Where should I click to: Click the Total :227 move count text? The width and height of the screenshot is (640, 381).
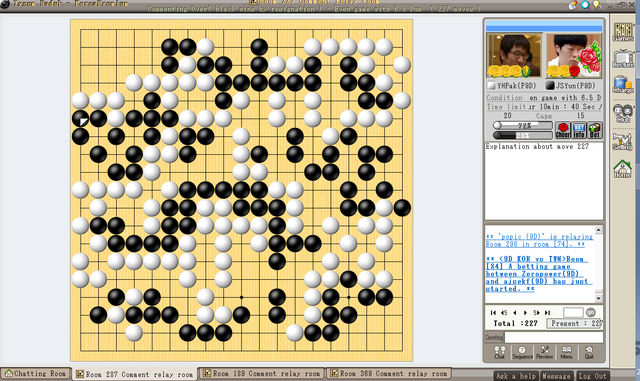coord(515,323)
